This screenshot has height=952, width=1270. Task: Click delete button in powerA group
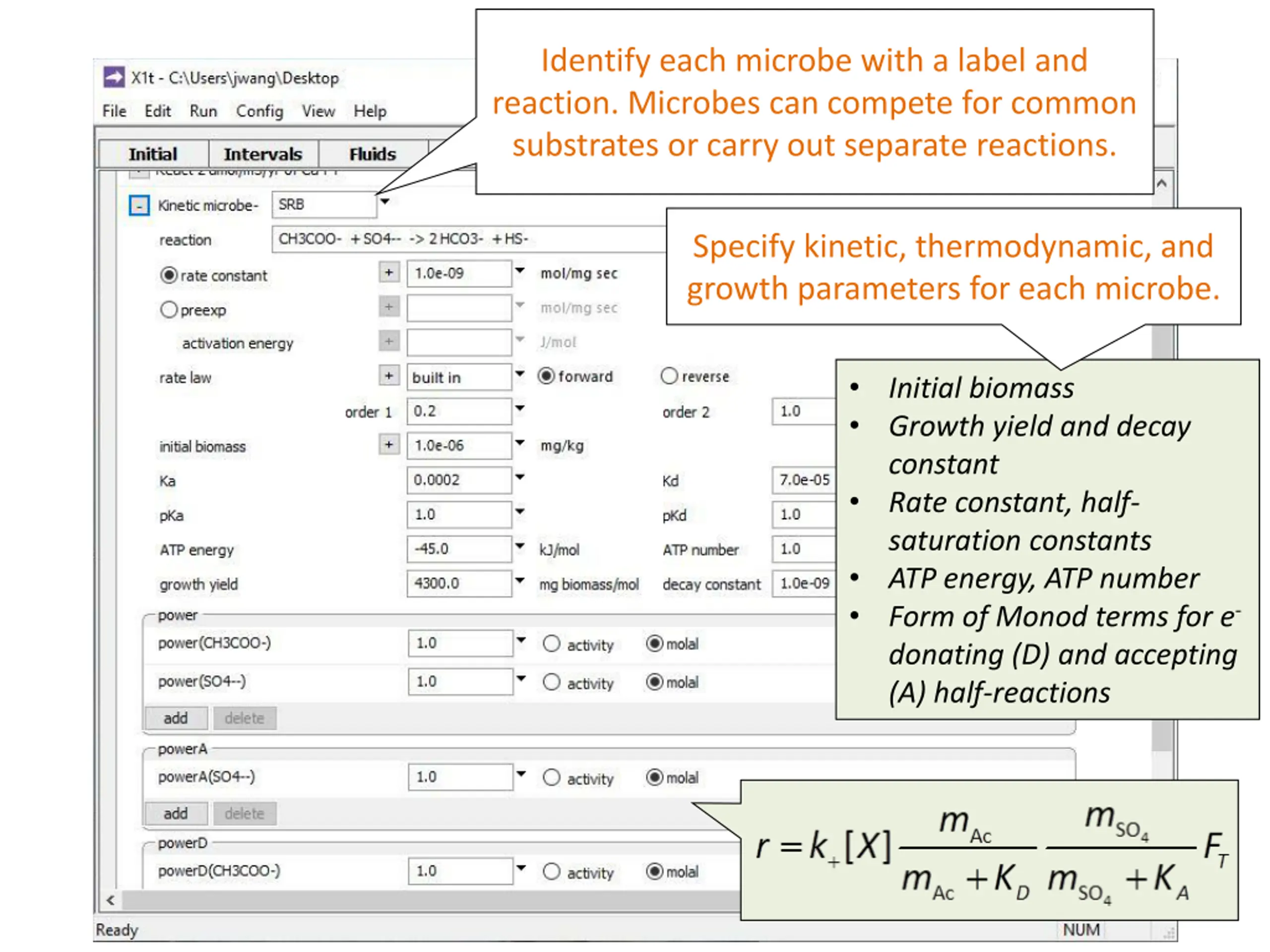coord(245,814)
